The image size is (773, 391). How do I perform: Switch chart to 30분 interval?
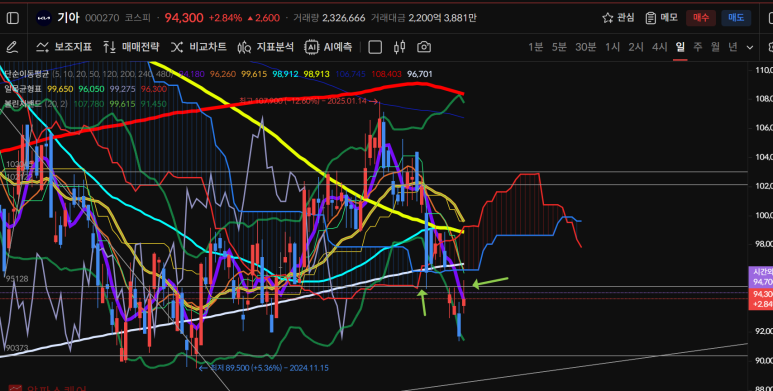[586, 47]
